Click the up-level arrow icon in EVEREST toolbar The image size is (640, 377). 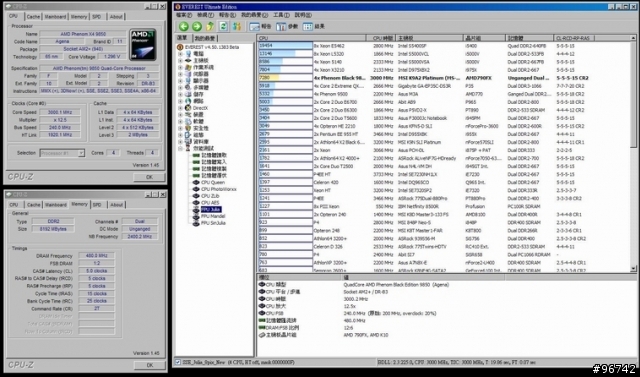[x=210, y=27]
